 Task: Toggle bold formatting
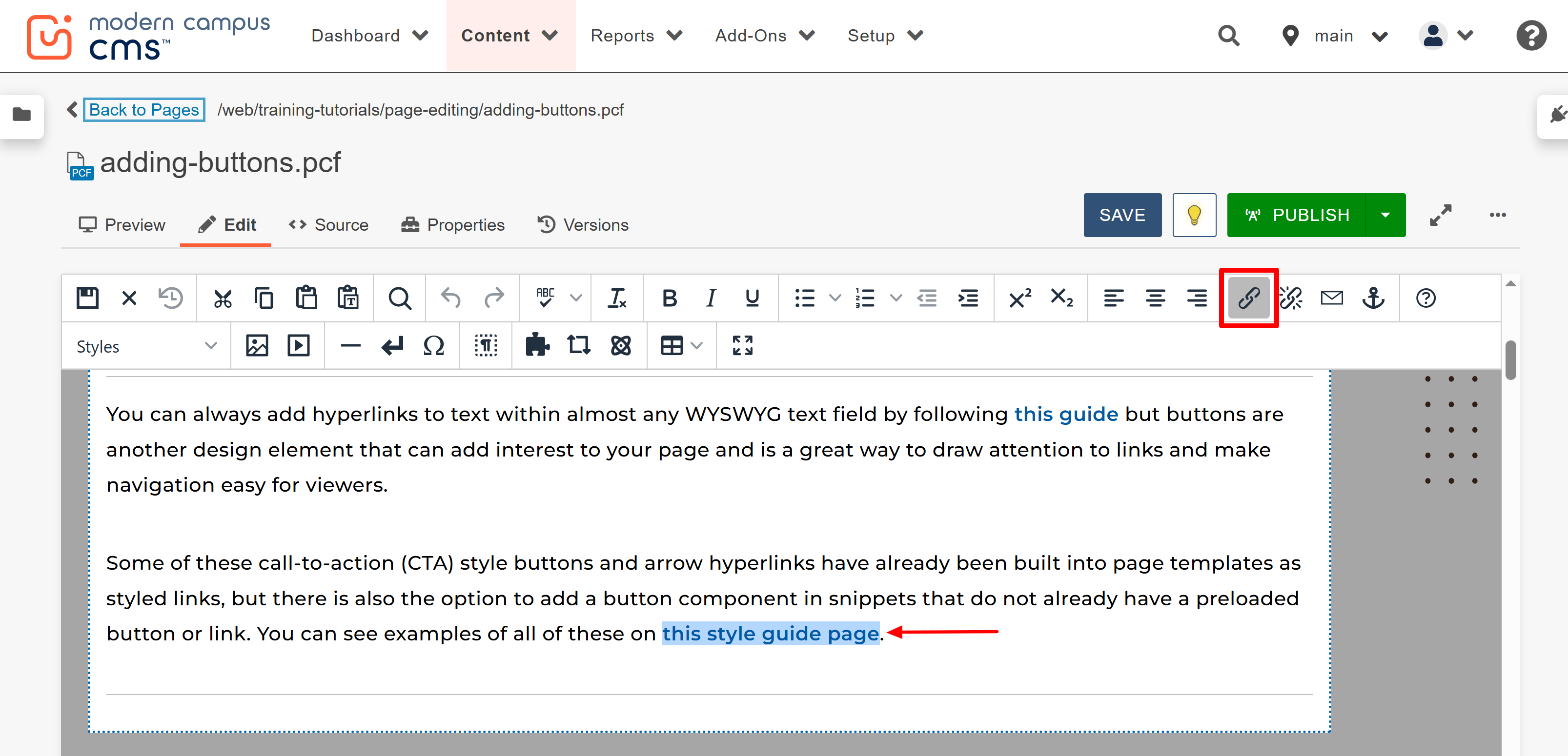pos(669,298)
